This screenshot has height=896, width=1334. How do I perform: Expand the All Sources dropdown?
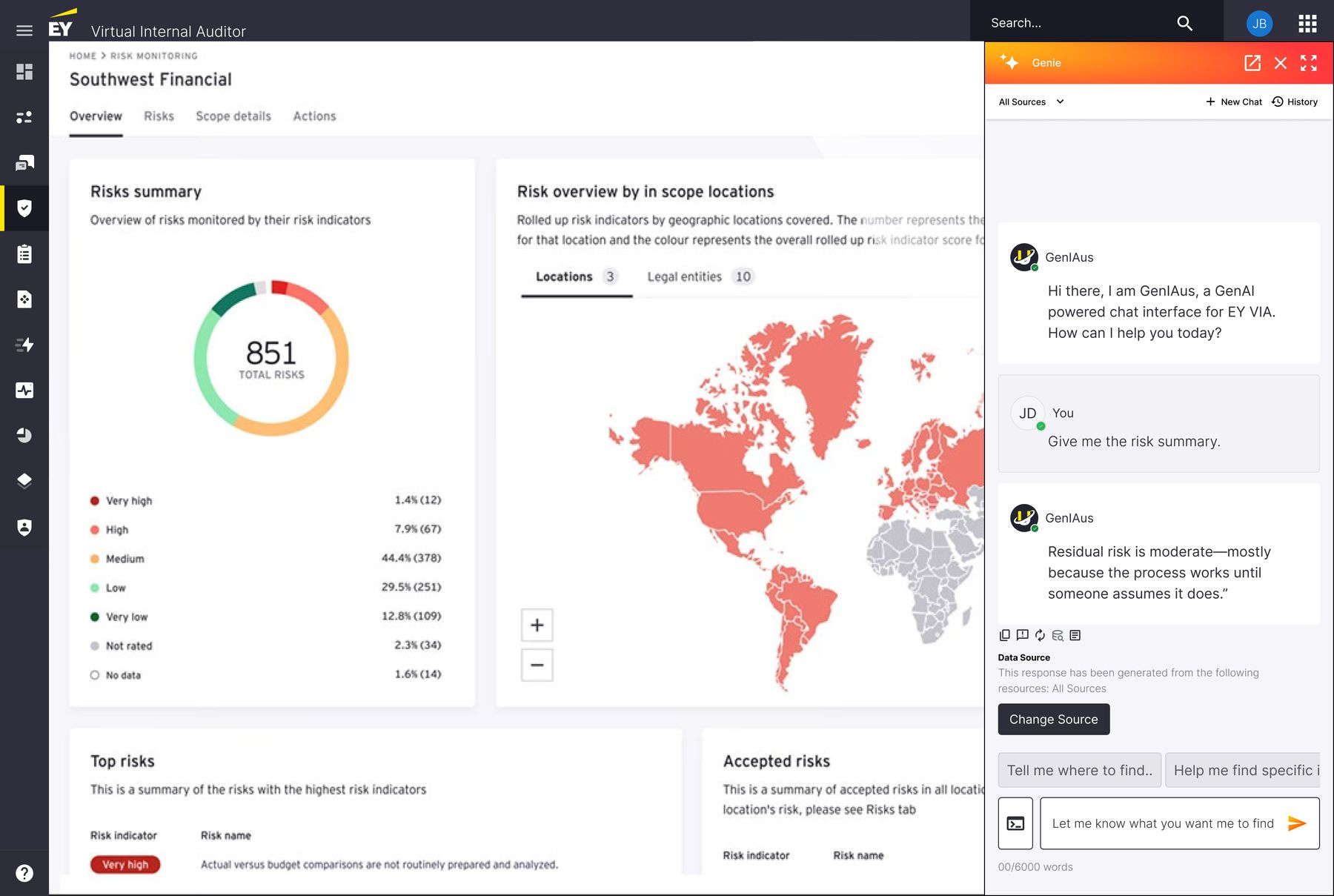pyautogui.click(x=1031, y=102)
